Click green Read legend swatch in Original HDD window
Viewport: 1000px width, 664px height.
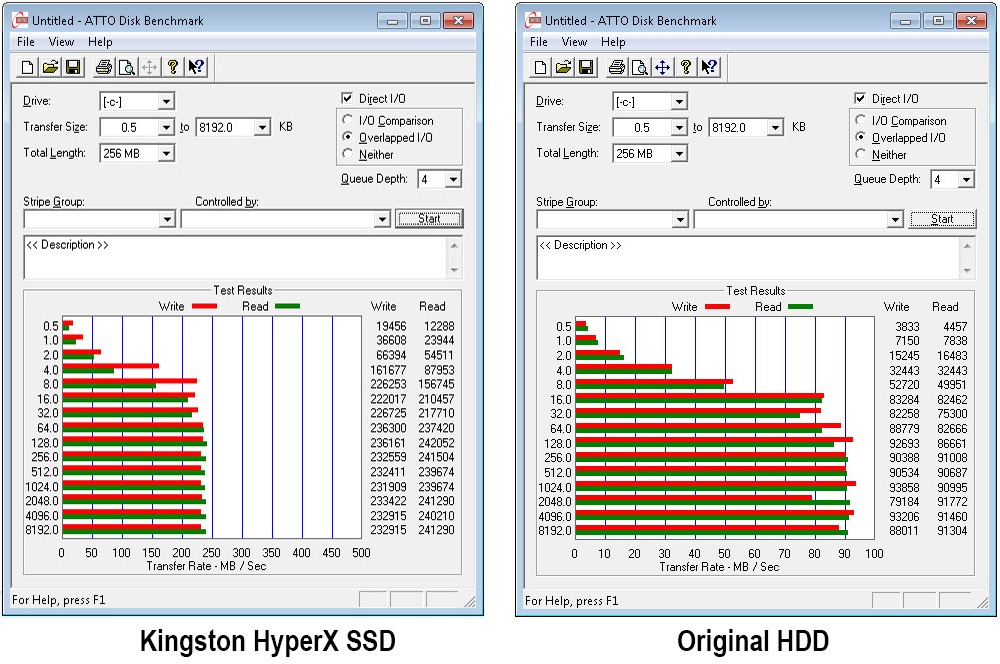pos(800,307)
